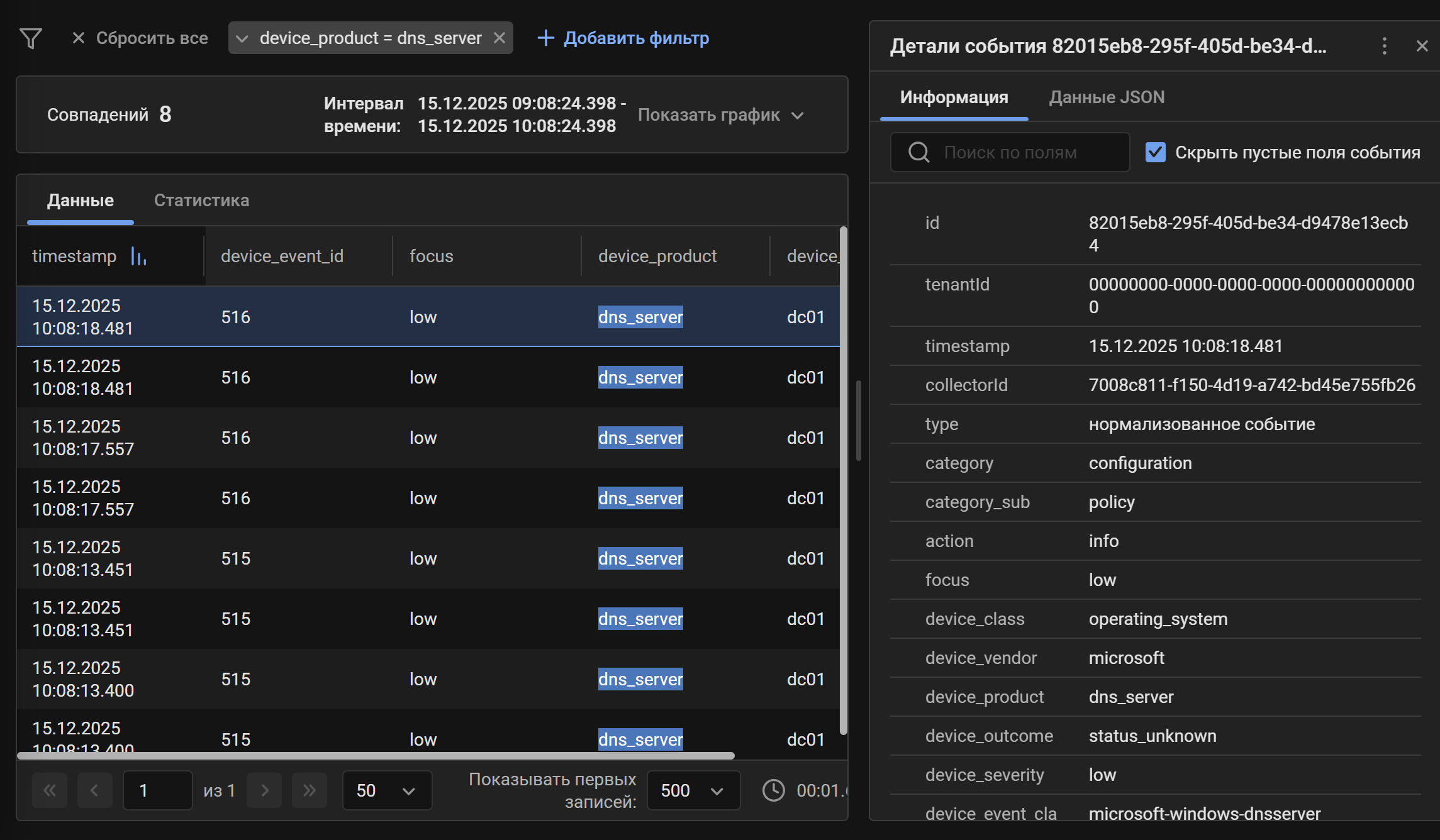Go to the previous page of results

point(94,790)
